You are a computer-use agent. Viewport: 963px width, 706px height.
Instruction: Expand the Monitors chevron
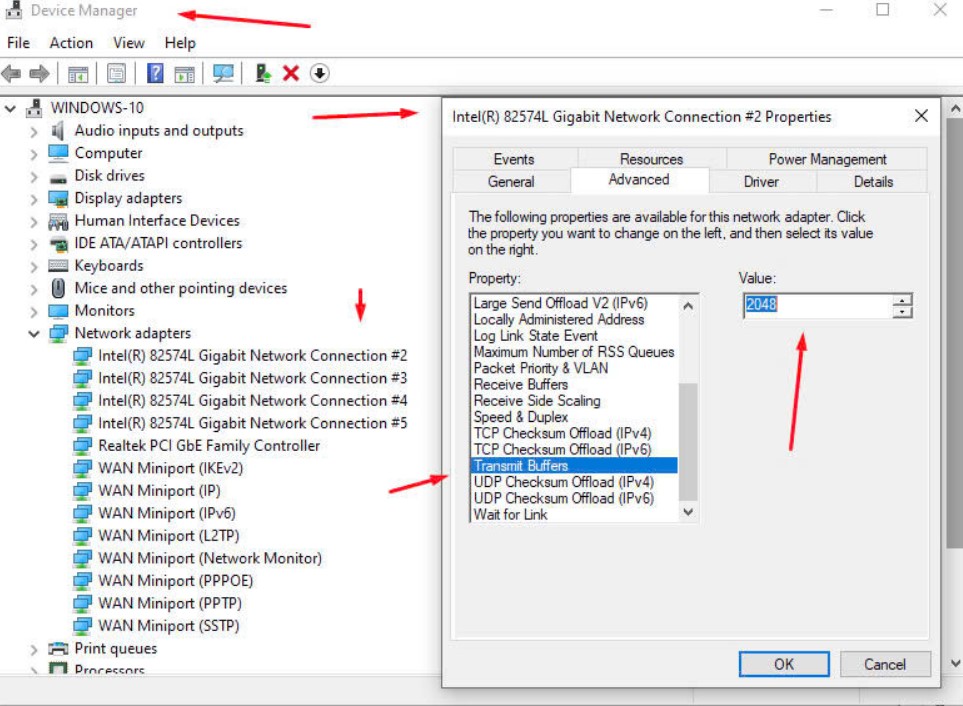pos(34,312)
